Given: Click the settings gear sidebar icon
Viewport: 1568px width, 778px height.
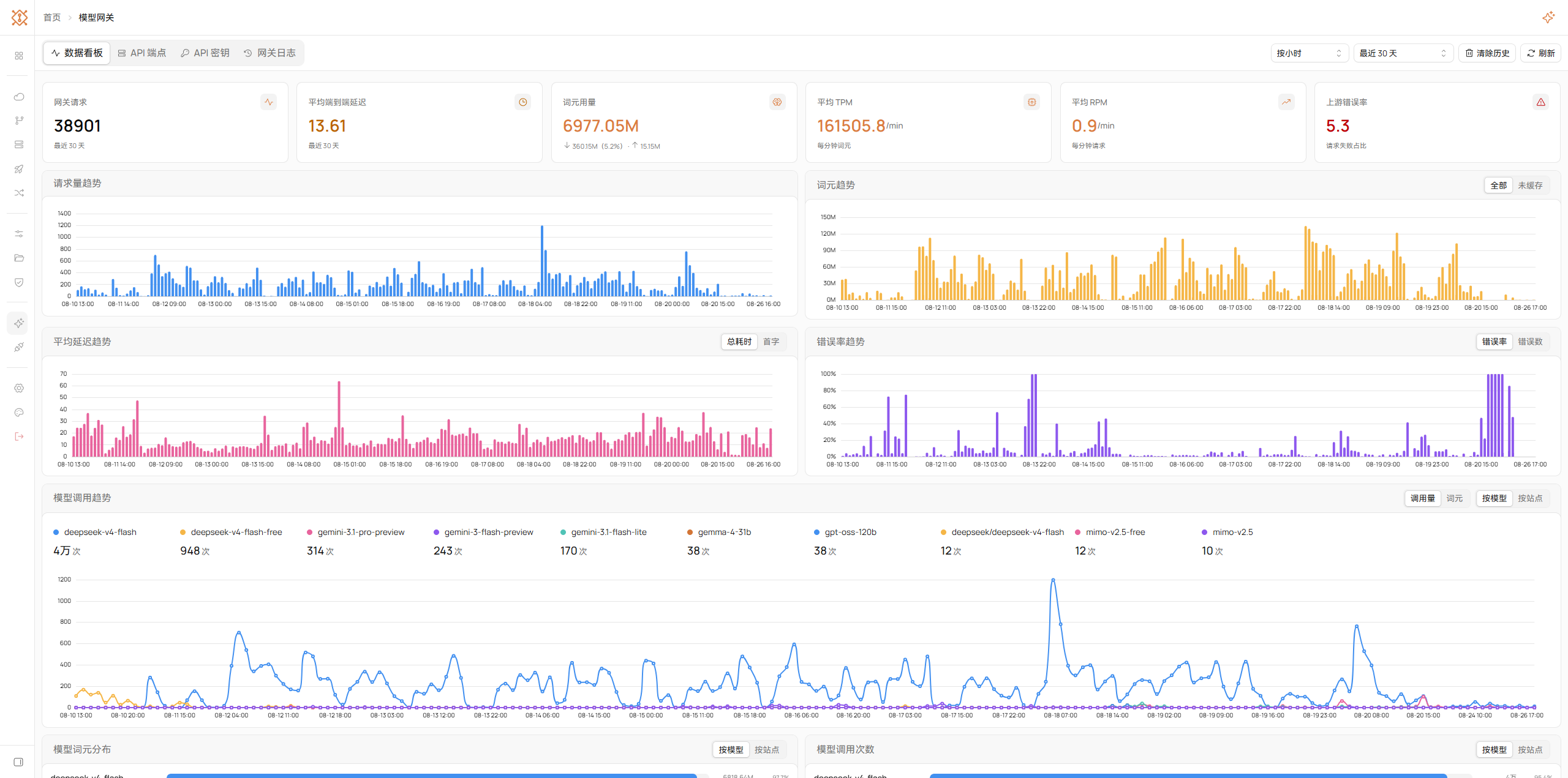Looking at the screenshot, I should tap(19, 388).
